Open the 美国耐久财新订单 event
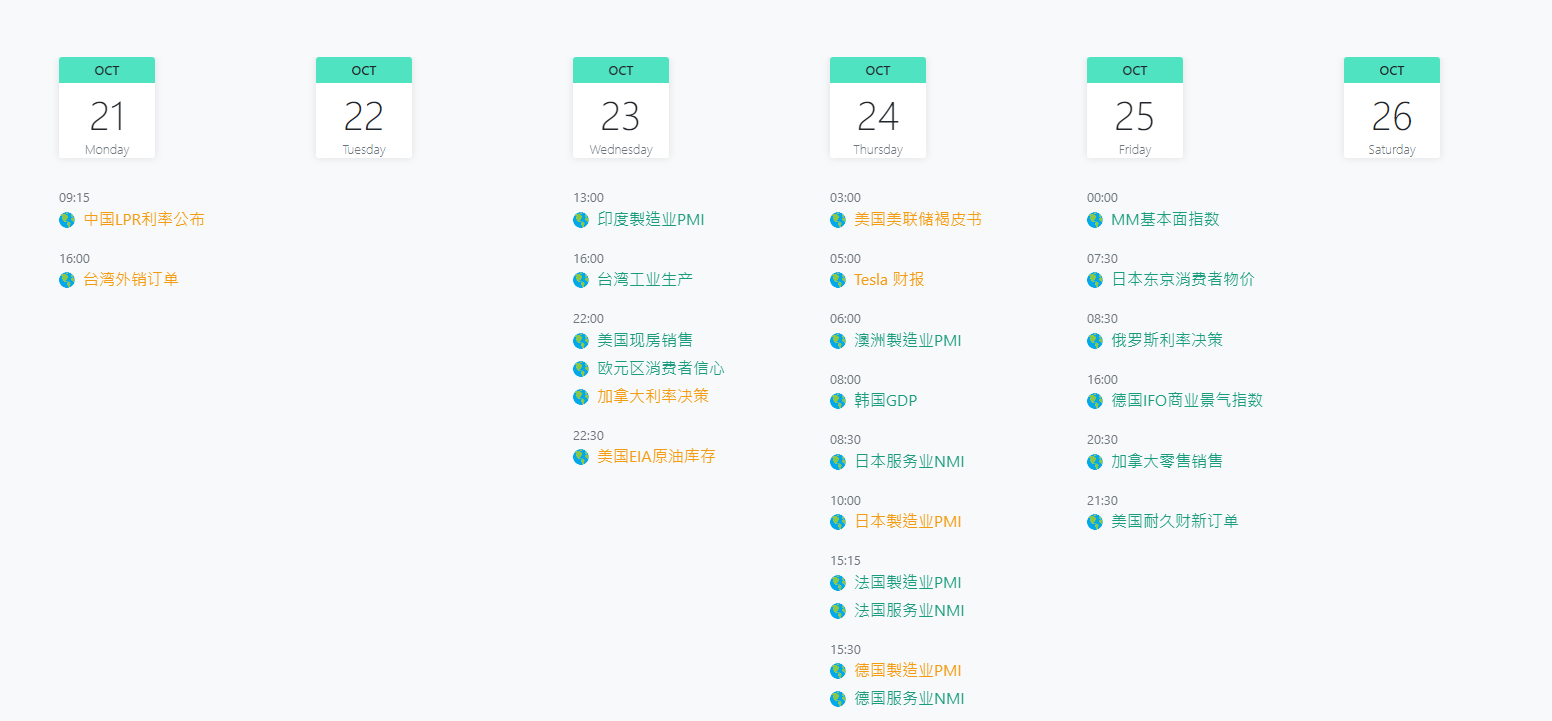The width and height of the screenshot is (1552, 721). pyautogui.click(x=1175, y=521)
